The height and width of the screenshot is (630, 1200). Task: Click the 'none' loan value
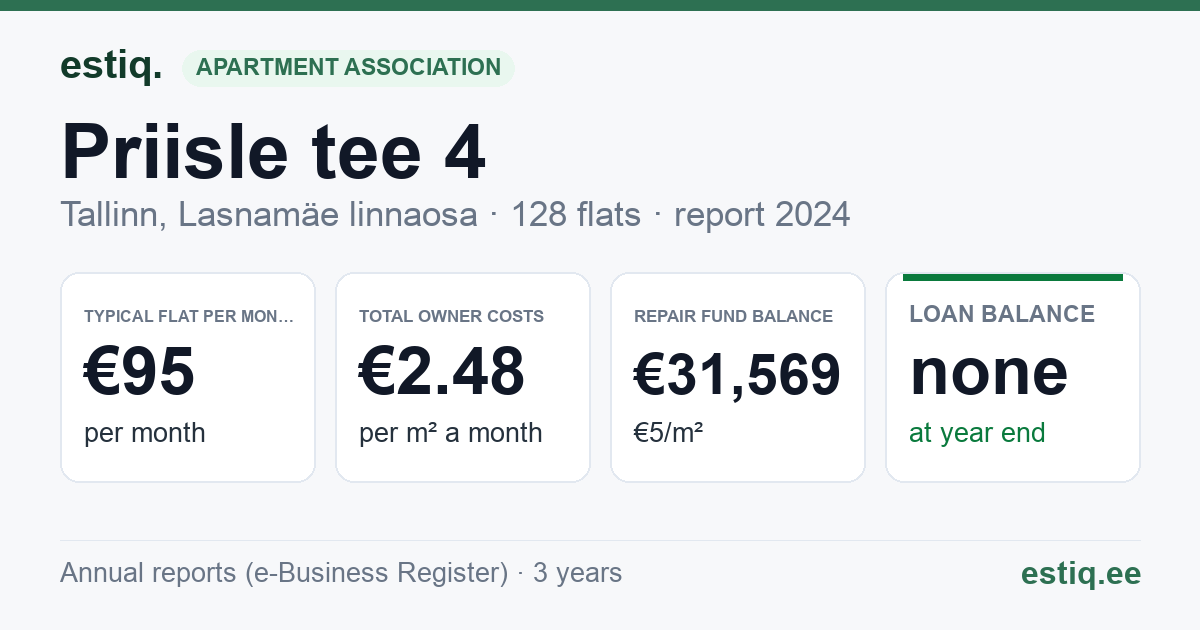pos(989,372)
